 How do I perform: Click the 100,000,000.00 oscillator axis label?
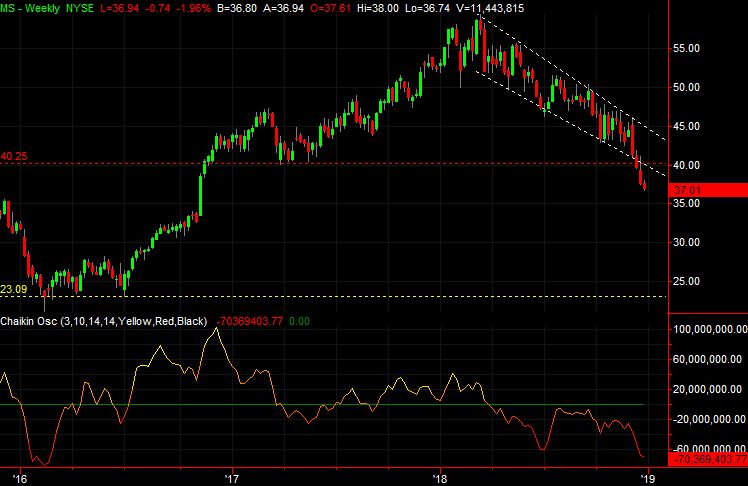click(x=710, y=329)
